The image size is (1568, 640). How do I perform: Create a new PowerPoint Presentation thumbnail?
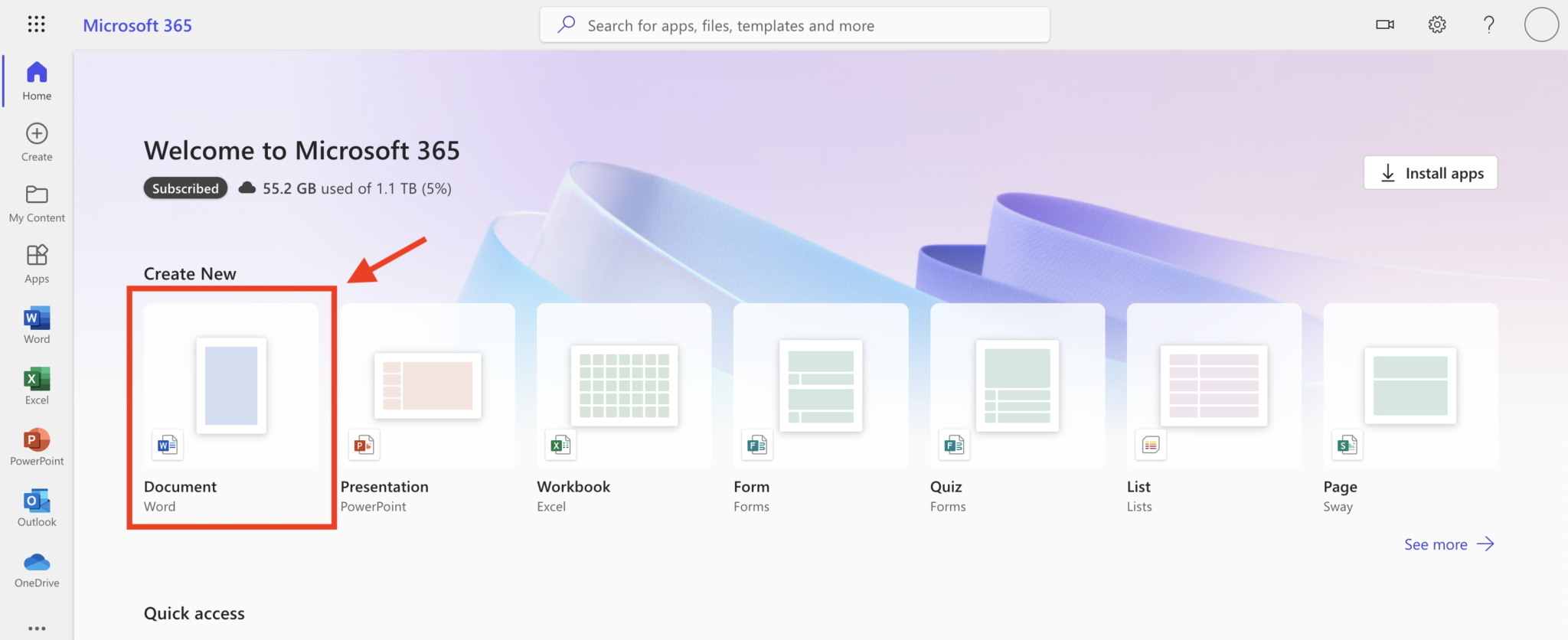pyautogui.click(x=428, y=386)
